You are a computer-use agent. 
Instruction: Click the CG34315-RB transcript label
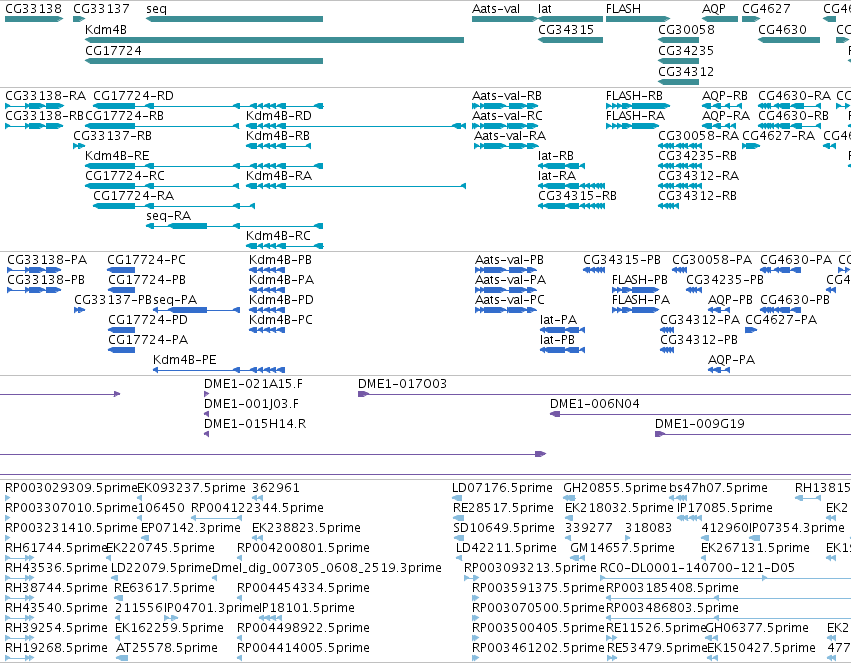(x=577, y=195)
